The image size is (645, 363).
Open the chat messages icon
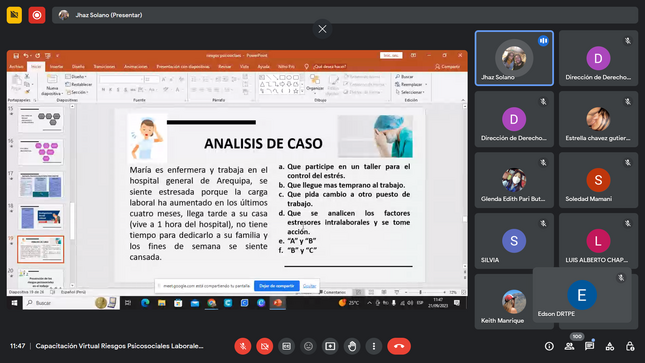589,347
